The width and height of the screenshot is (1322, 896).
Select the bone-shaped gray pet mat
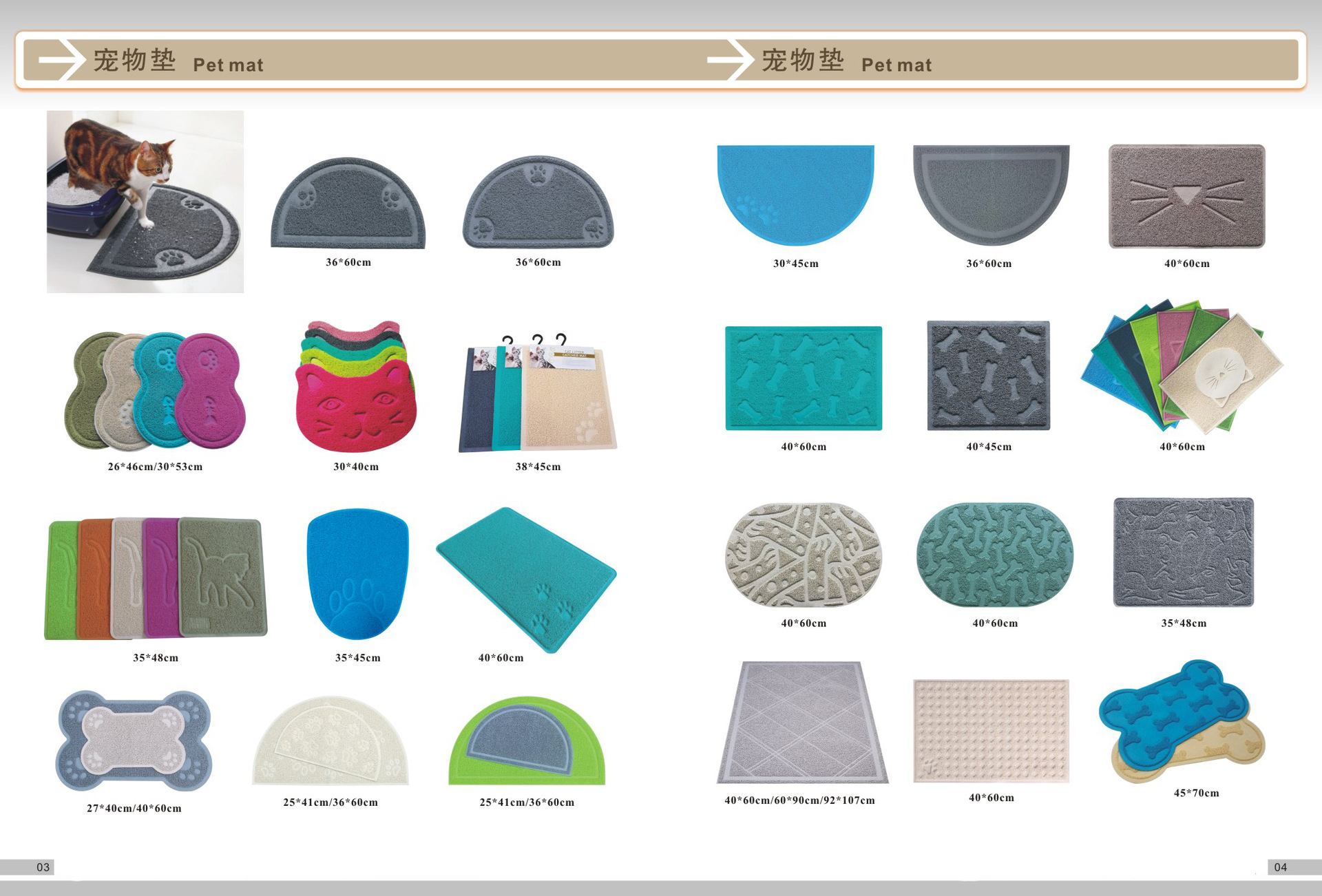[x=134, y=741]
